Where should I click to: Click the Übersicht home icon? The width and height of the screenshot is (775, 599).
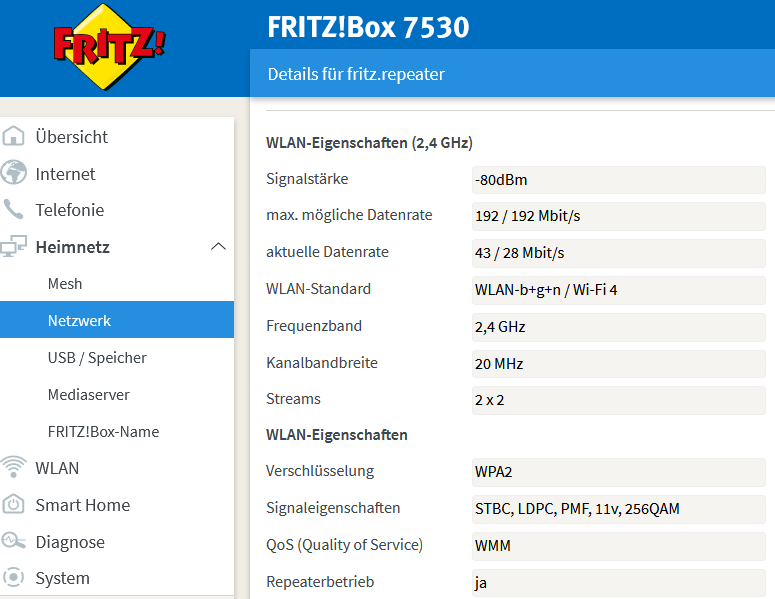click(x=13, y=136)
